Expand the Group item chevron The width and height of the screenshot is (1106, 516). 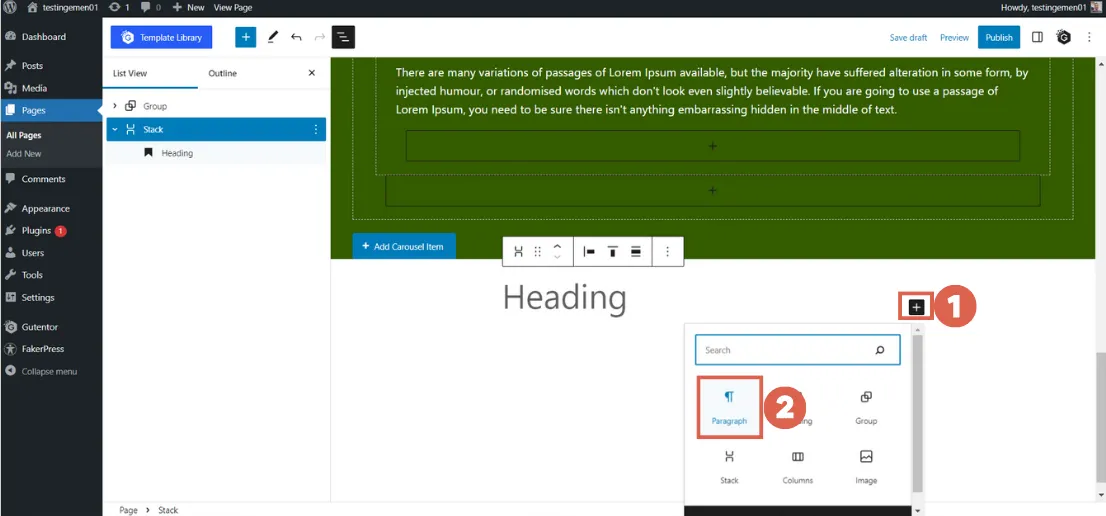click(x=115, y=106)
